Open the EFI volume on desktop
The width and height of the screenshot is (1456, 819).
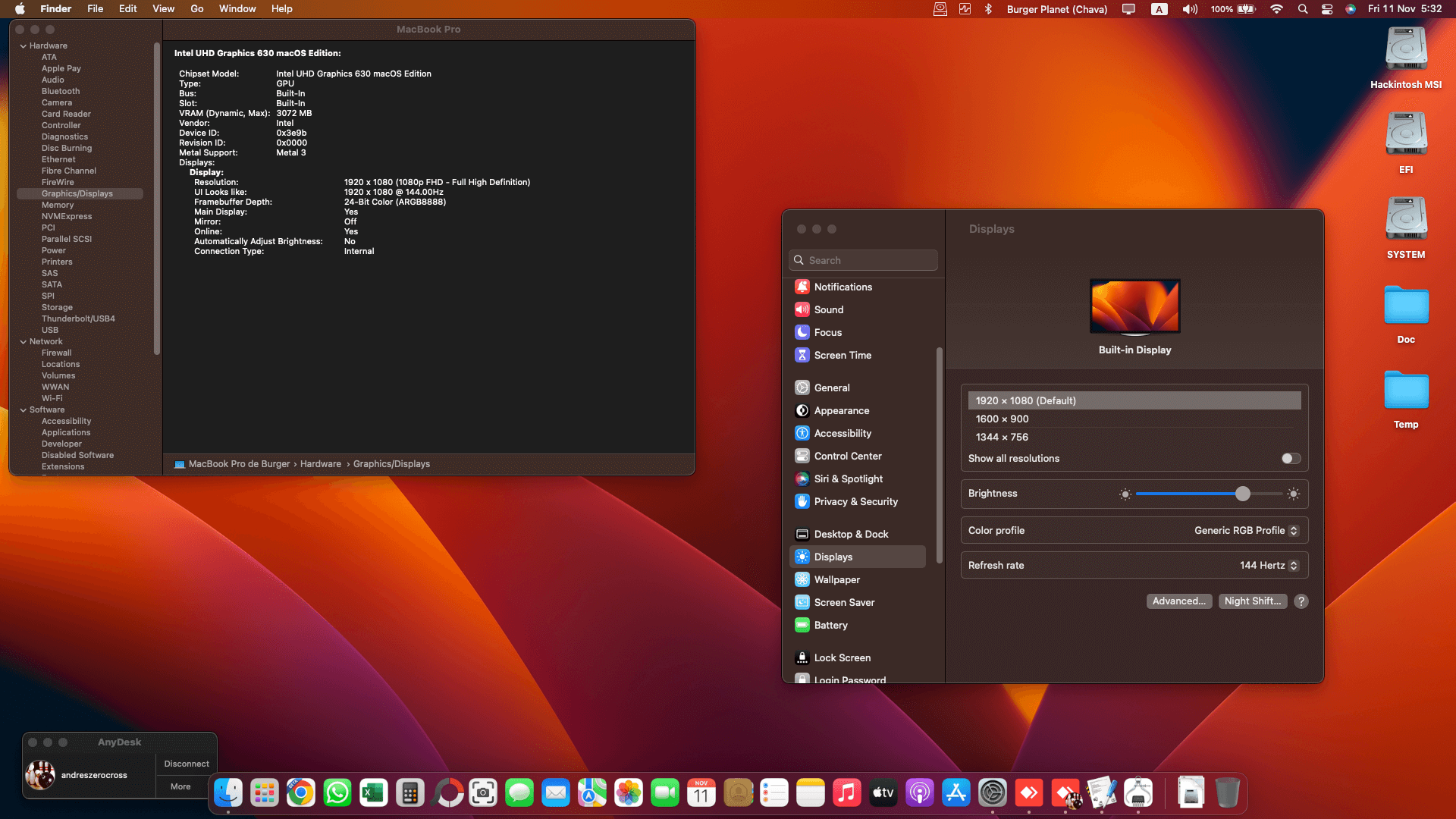(1406, 143)
